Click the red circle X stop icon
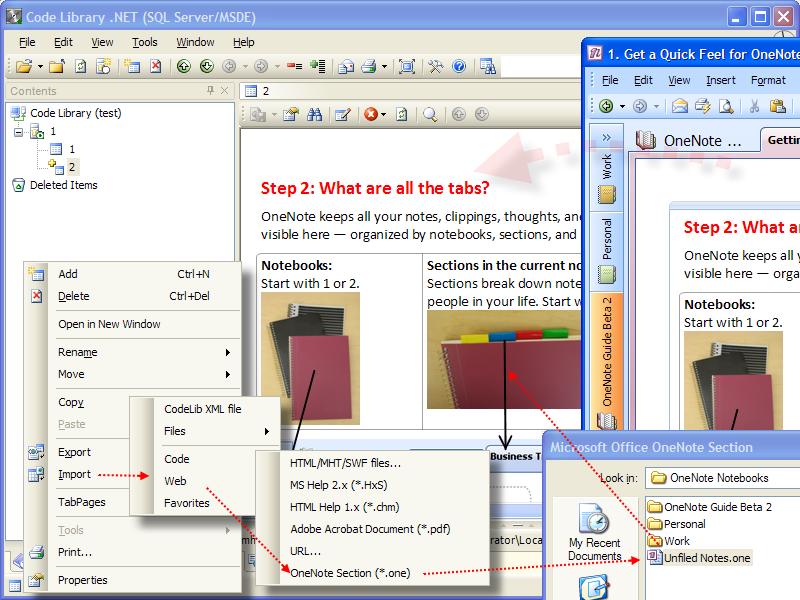Screen dimensions: 800x600 click(x=371, y=114)
